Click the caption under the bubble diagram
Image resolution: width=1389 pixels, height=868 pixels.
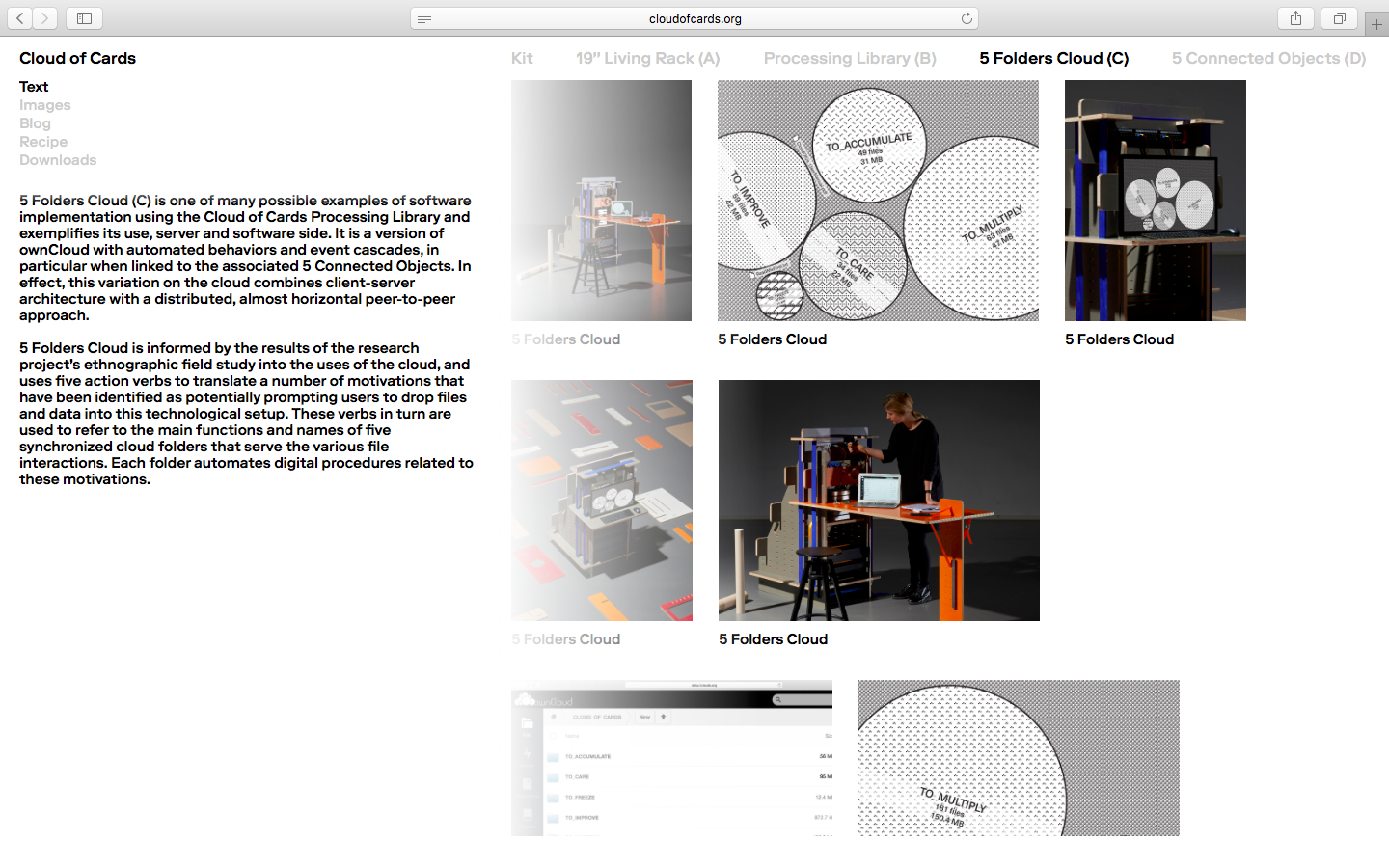(x=773, y=339)
